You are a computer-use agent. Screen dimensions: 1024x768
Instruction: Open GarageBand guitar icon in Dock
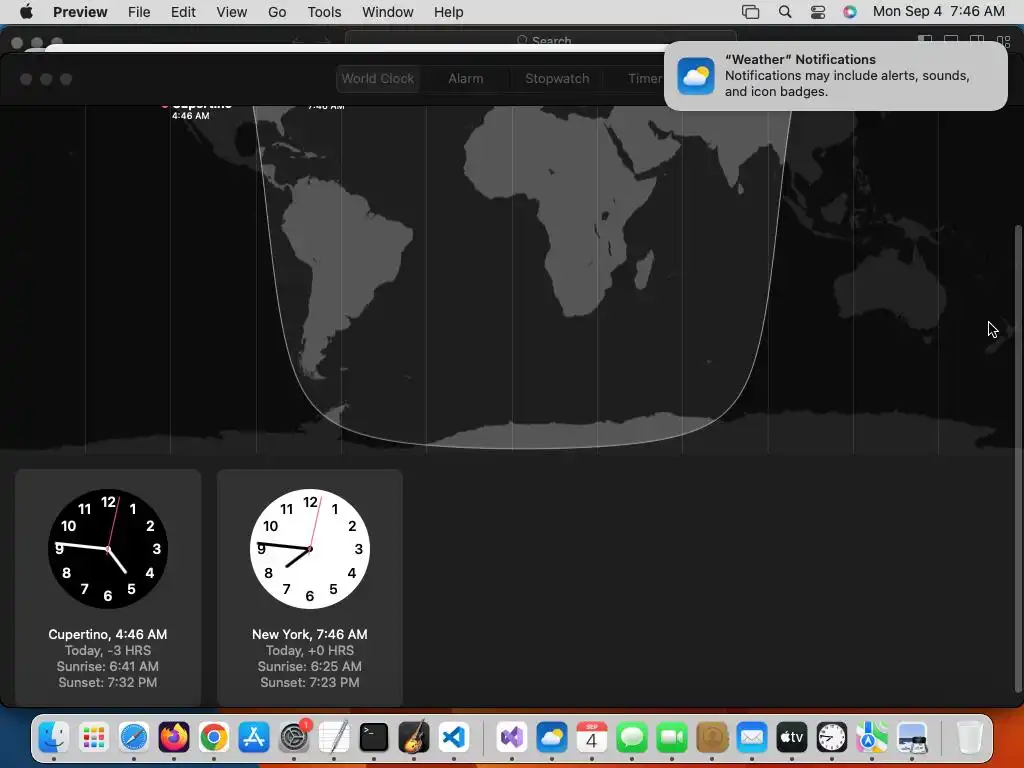coord(414,737)
